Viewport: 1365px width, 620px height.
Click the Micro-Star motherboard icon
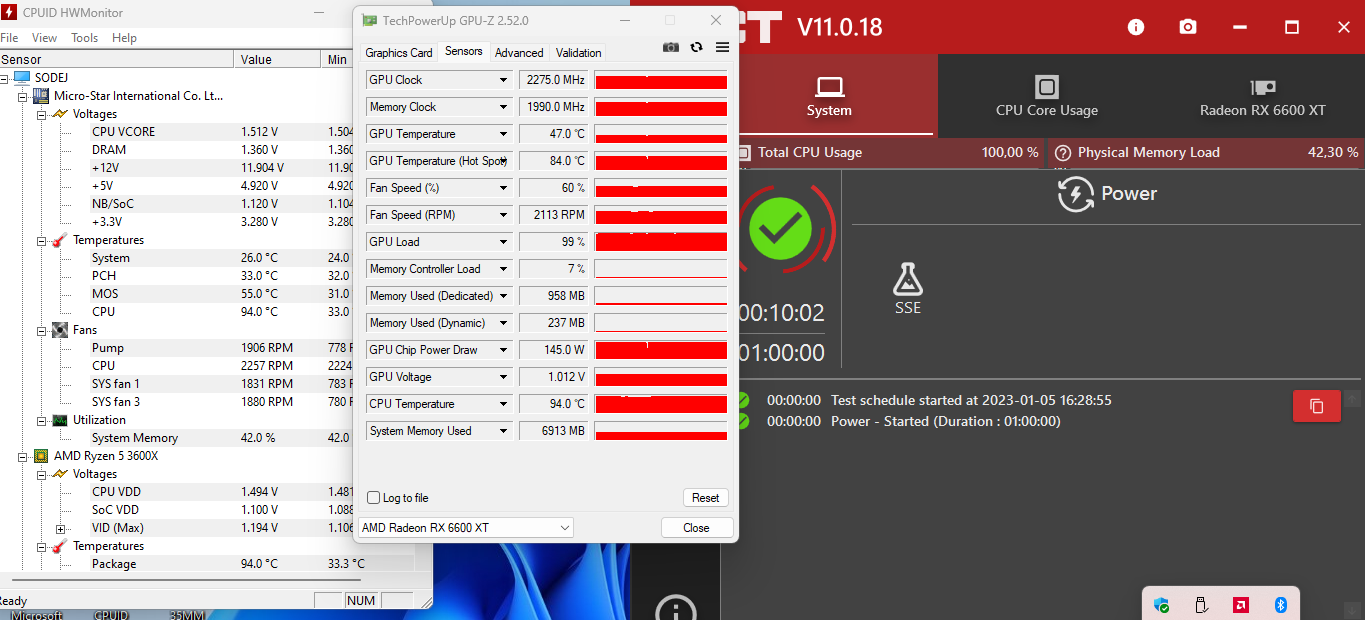tap(41, 96)
